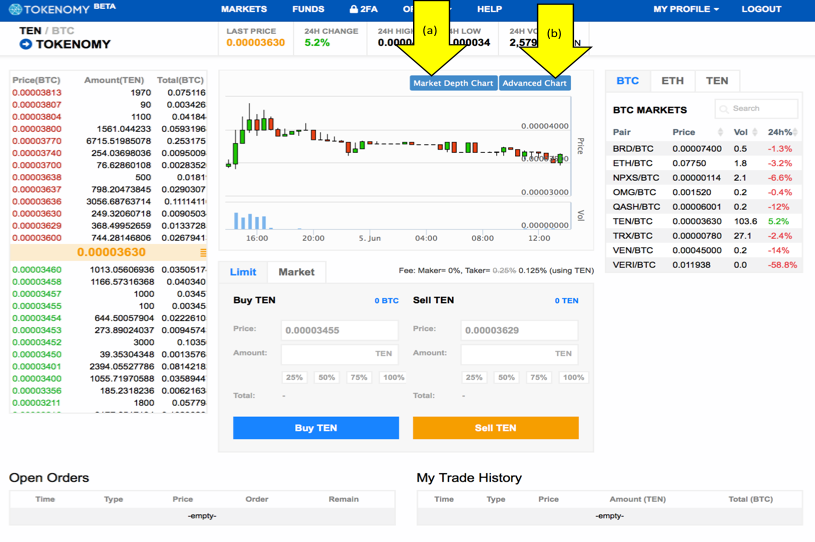Switch to the BTC markets tab
This screenshot has height=542, width=815.
pyautogui.click(x=627, y=81)
